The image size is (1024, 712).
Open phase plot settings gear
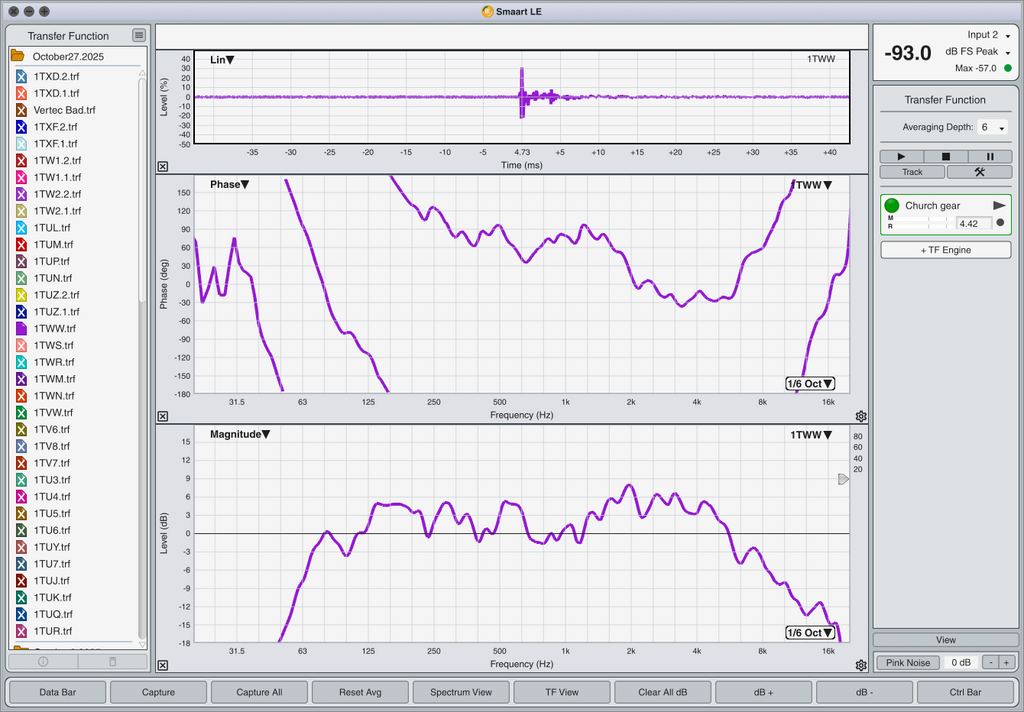coord(861,416)
